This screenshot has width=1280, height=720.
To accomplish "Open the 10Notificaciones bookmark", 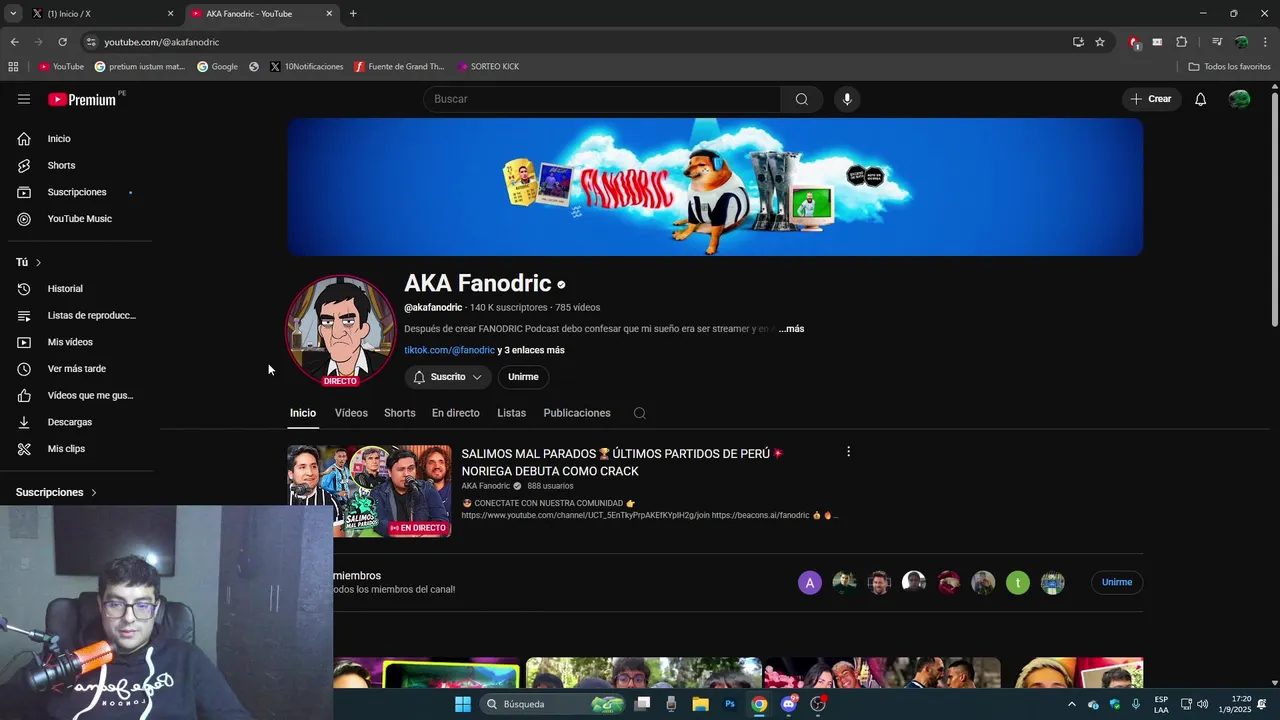I will [306, 67].
